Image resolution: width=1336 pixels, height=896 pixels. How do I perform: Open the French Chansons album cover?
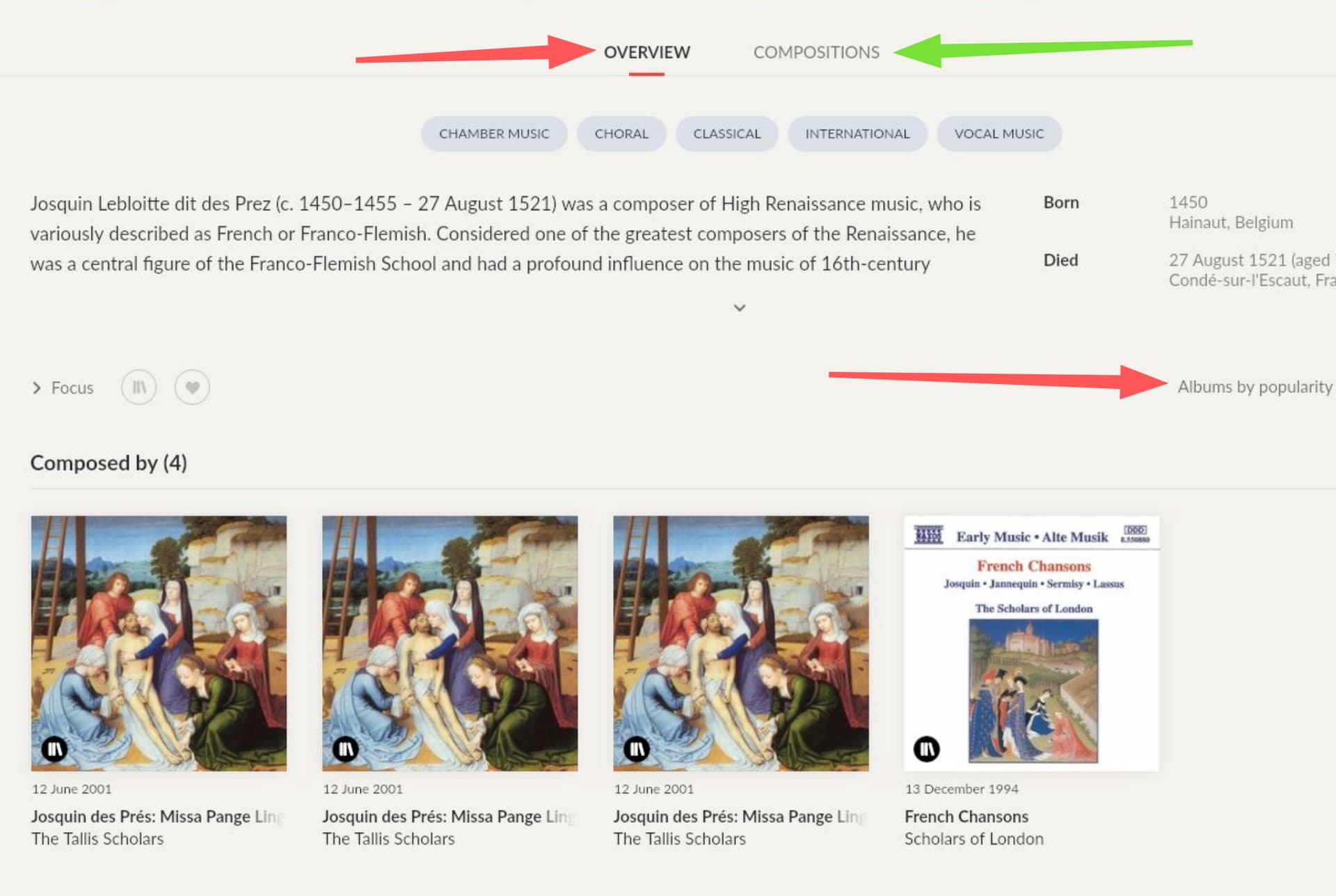coord(1031,643)
